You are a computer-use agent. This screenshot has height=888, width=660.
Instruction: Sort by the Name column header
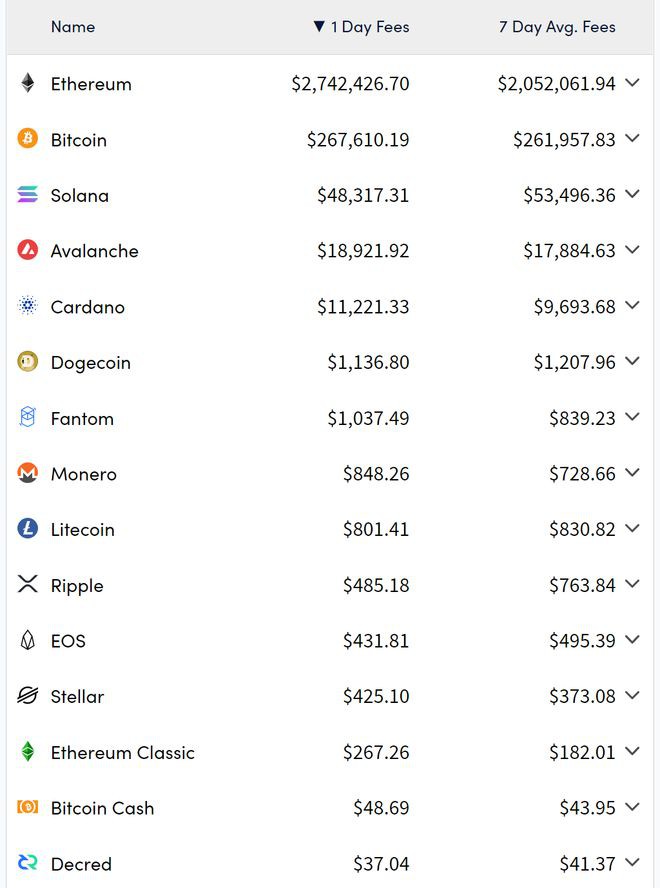(x=73, y=27)
